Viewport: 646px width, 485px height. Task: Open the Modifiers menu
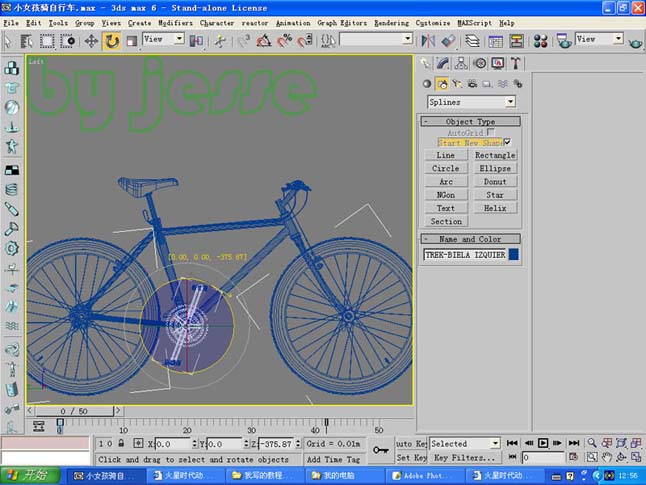click(176, 23)
